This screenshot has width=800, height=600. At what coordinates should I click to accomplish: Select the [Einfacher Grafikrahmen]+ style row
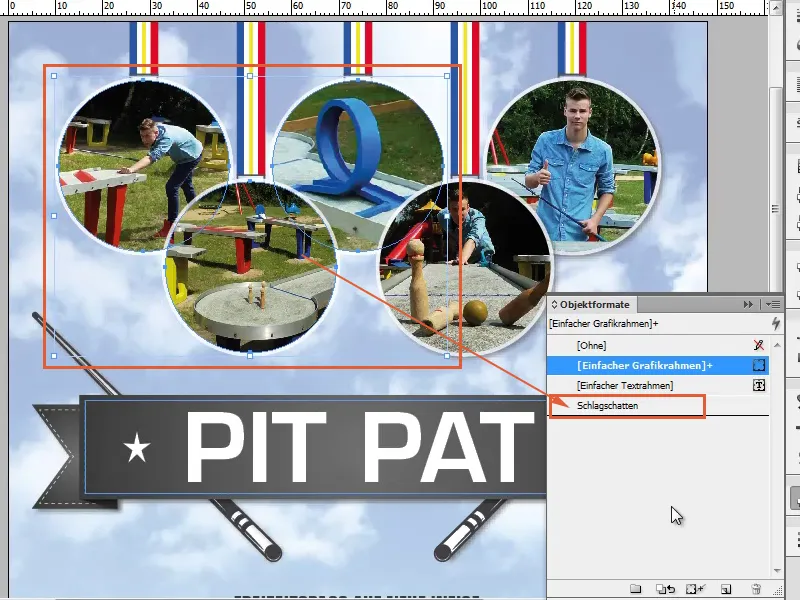tap(658, 365)
